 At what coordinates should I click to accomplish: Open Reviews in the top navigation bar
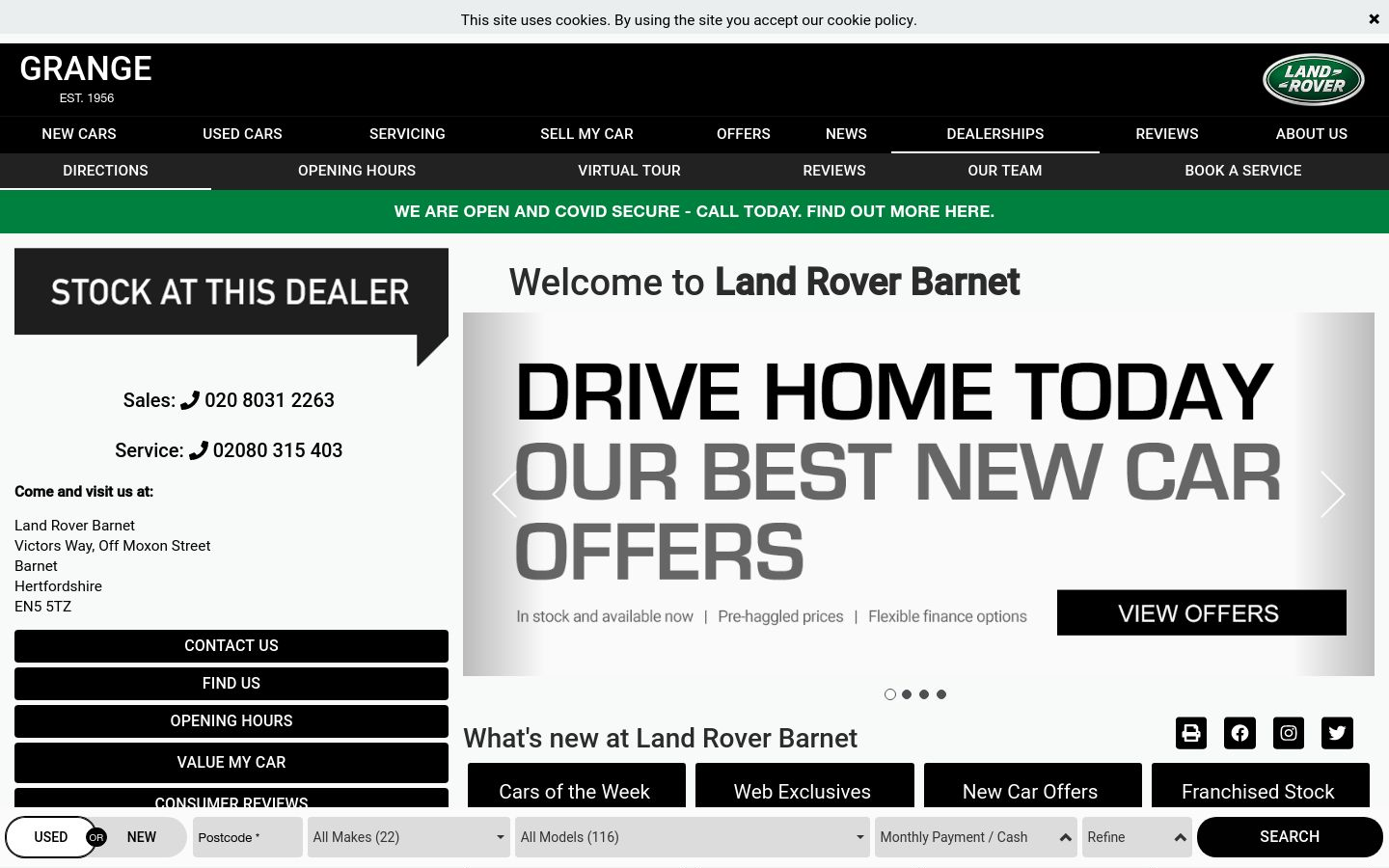click(1167, 134)
